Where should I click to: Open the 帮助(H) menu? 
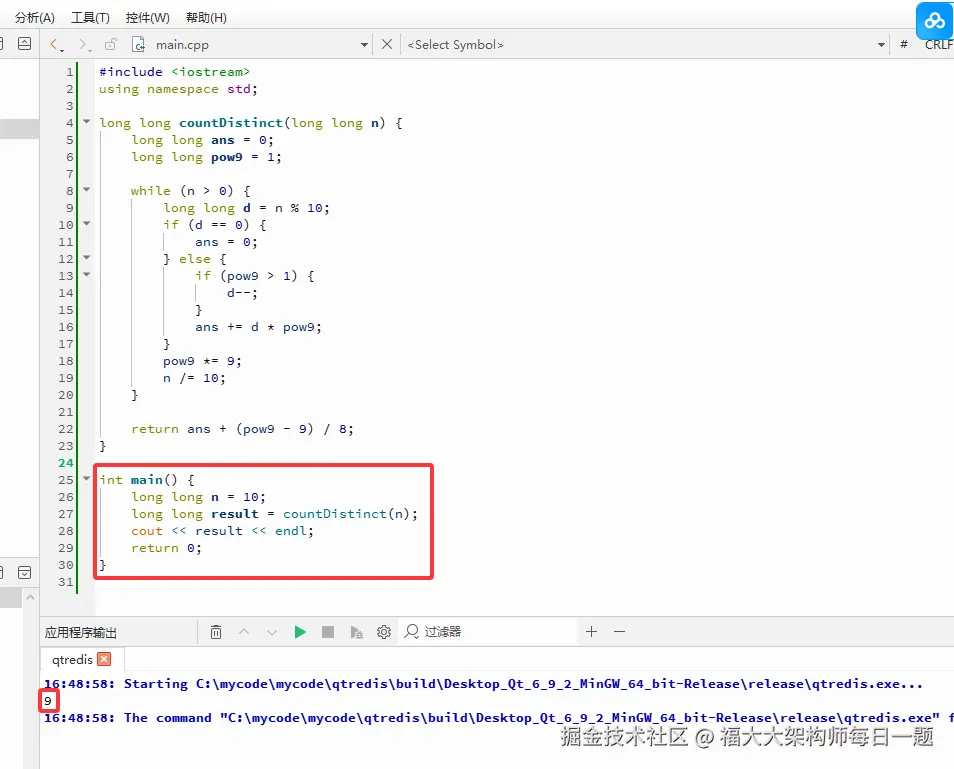point(206,18)
